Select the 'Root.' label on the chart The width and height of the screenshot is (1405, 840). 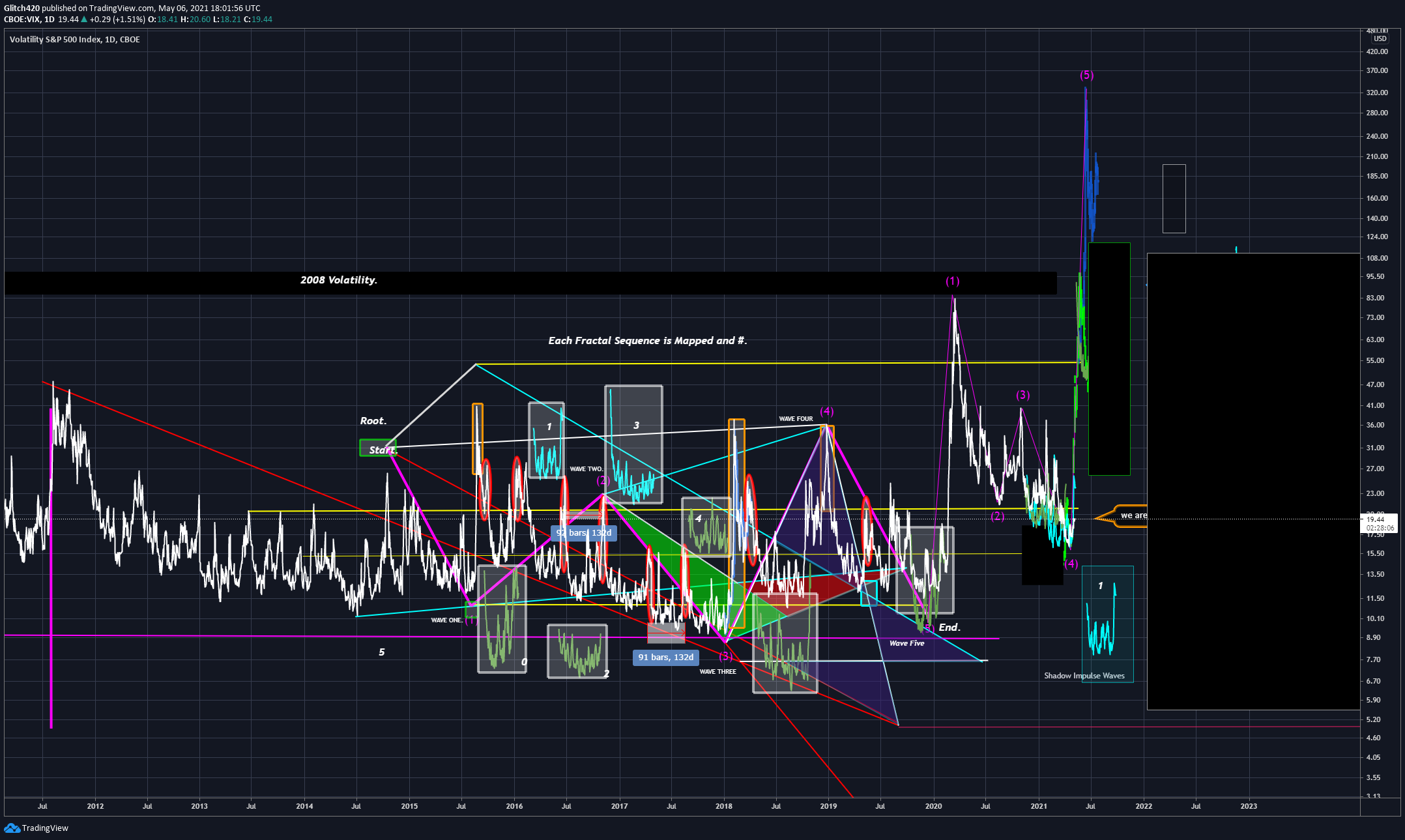click(x=373, y=421)
